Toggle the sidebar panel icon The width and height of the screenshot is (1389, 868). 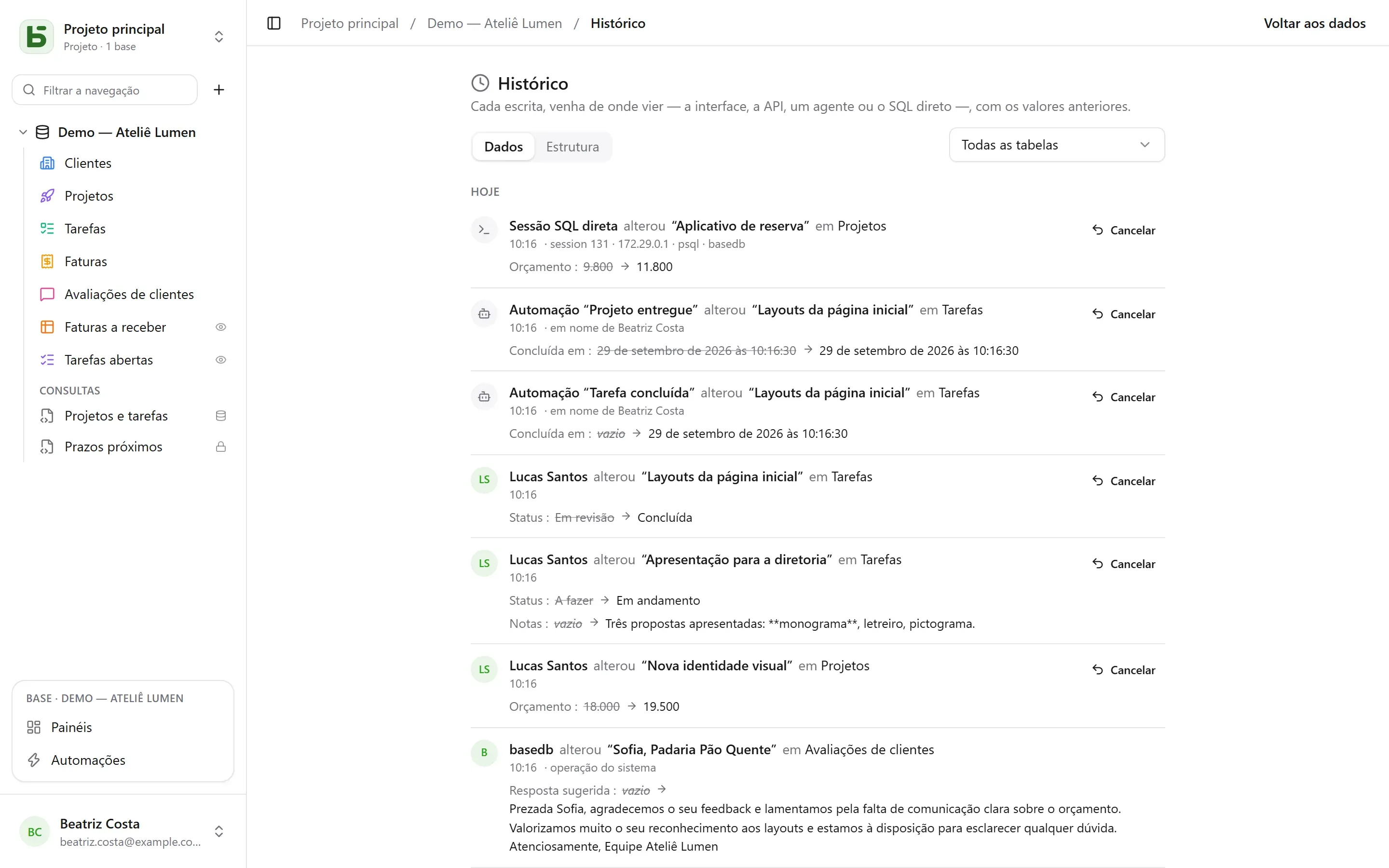pos(274,24)
